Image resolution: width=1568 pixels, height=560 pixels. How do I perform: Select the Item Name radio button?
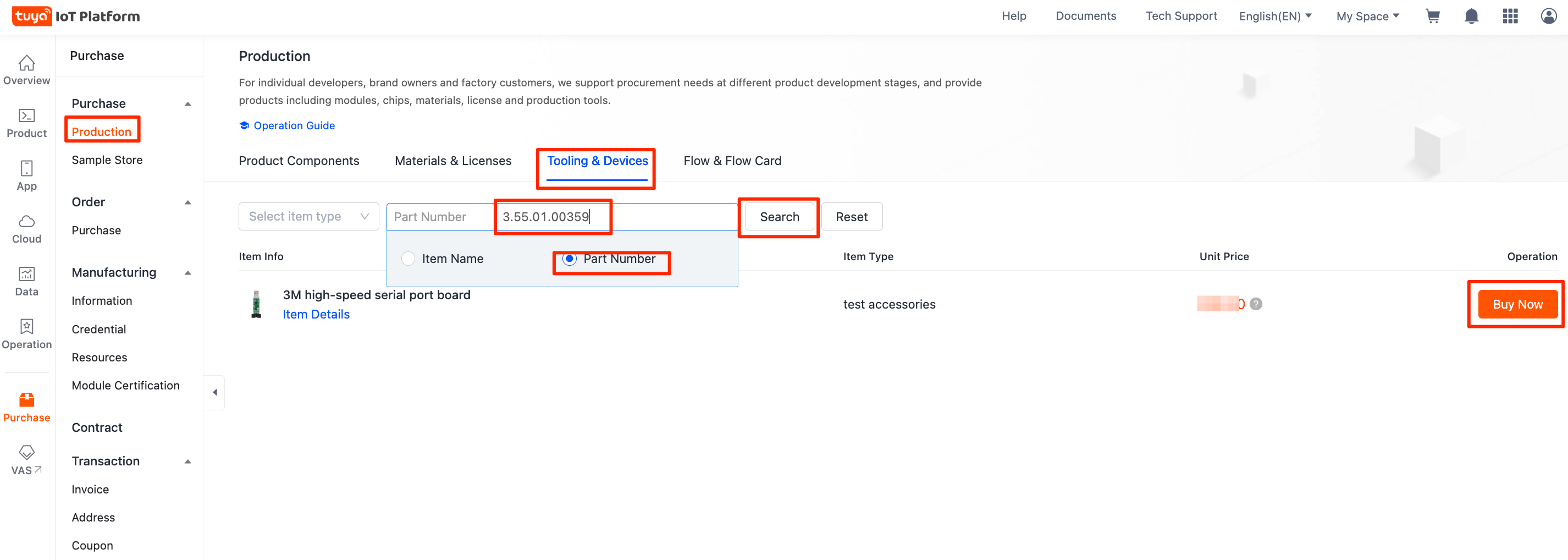click(408, 259)
